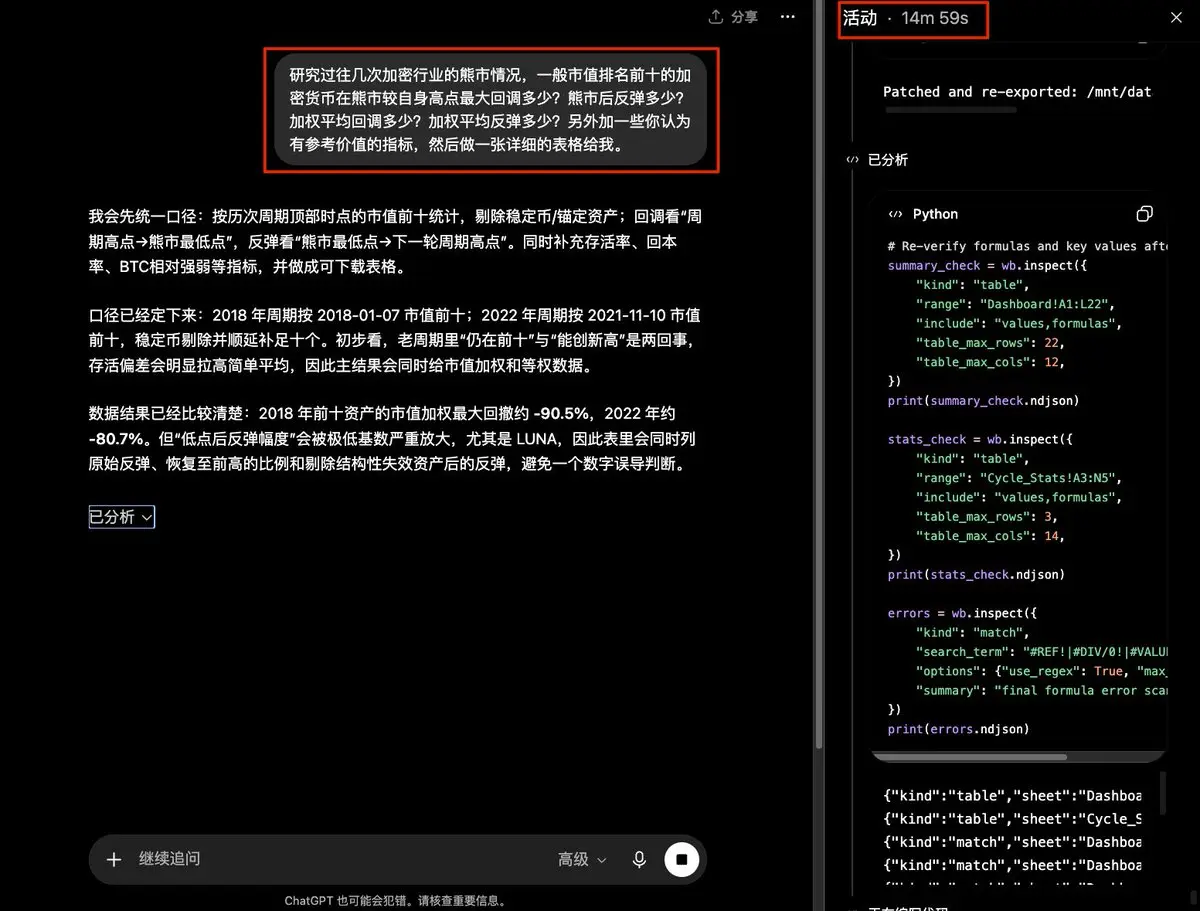Copy the Python code block

pos(1145,214)
